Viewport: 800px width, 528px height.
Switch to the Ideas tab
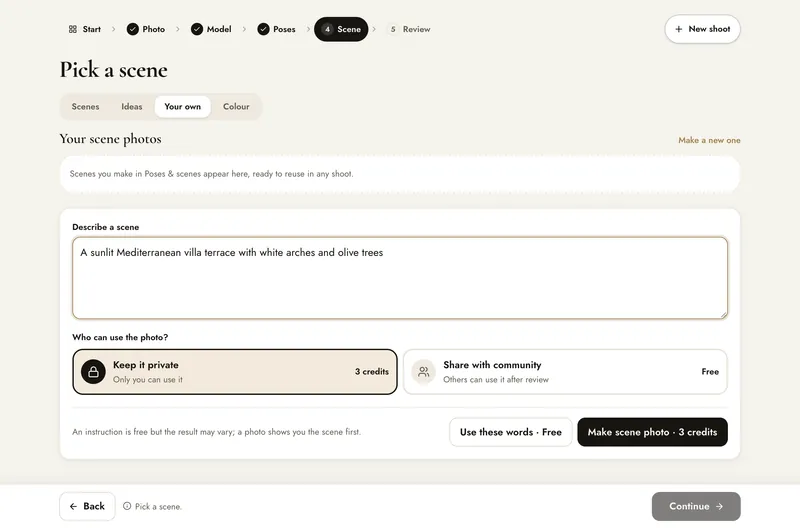pos(132,107)
